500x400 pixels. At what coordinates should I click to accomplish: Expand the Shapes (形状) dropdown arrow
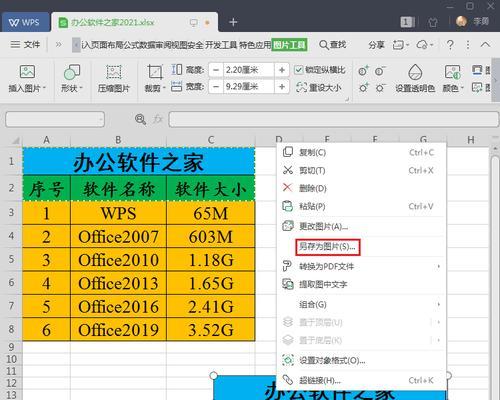81,88
